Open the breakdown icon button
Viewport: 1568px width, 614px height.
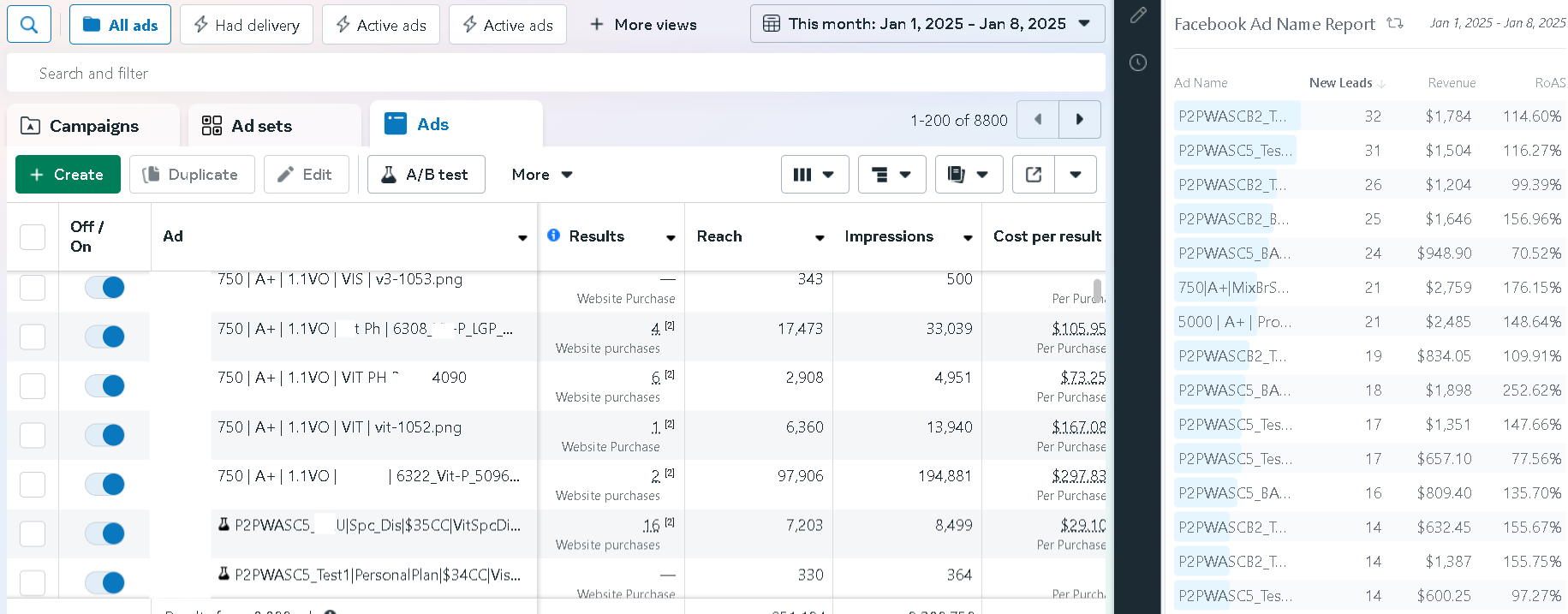[891, 175]
